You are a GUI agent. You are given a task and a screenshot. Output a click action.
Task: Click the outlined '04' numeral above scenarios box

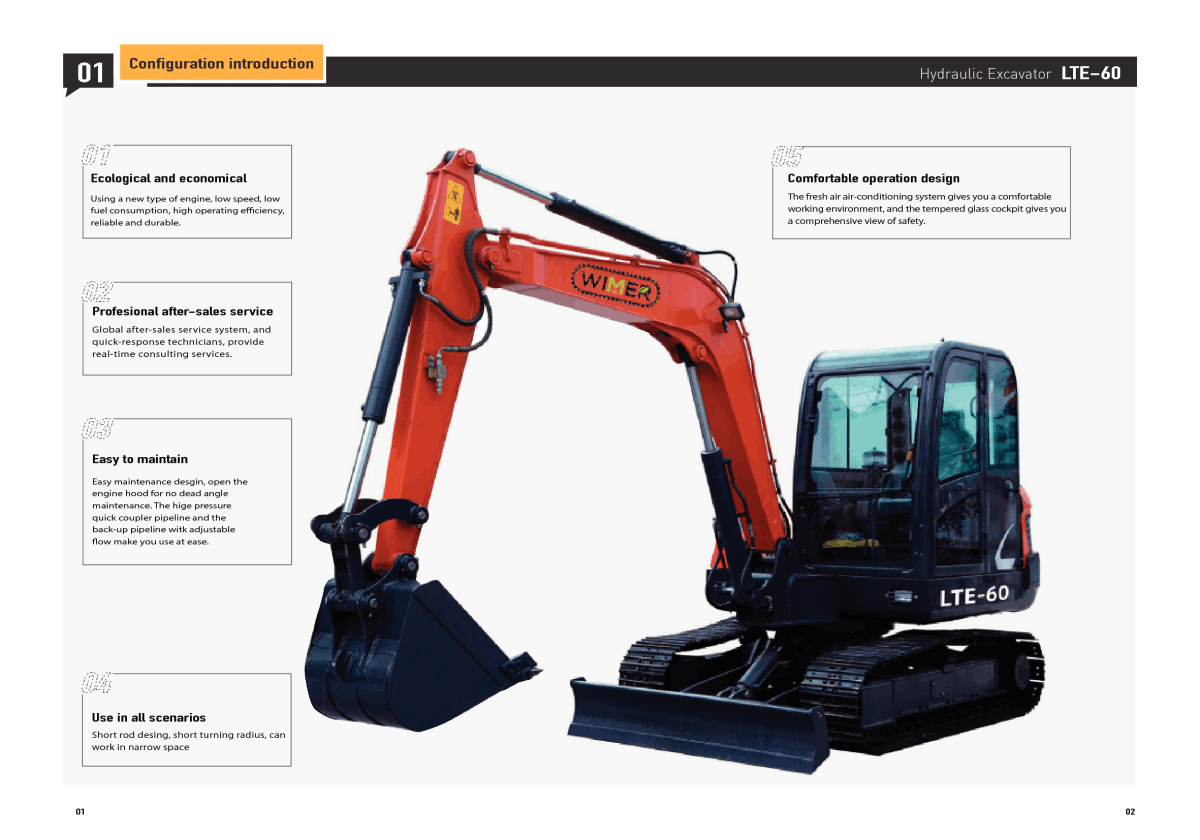96,684
